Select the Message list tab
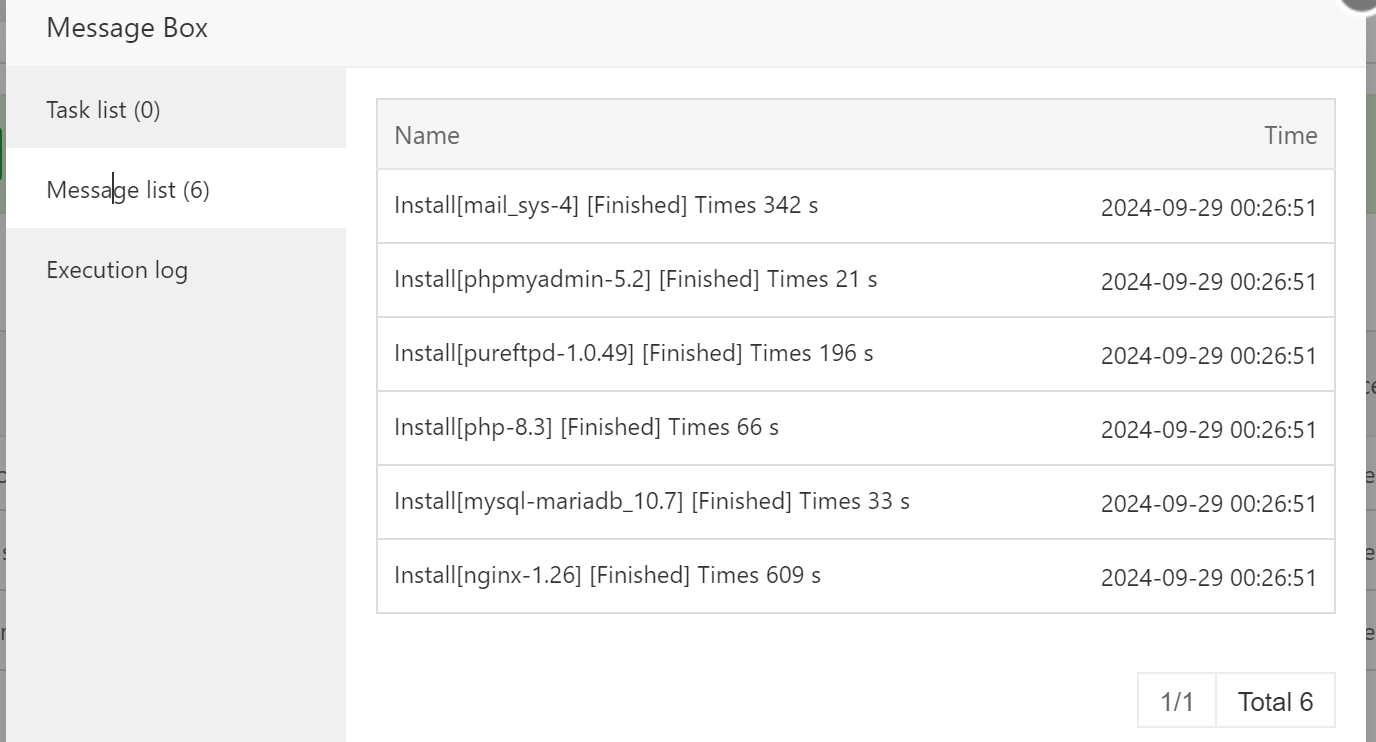 click(128, 190)
